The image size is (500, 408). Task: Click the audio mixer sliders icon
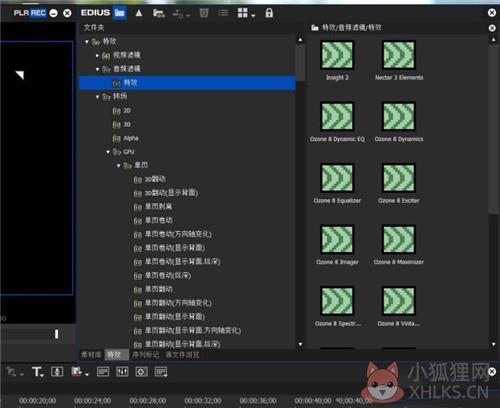pos(122,371)
